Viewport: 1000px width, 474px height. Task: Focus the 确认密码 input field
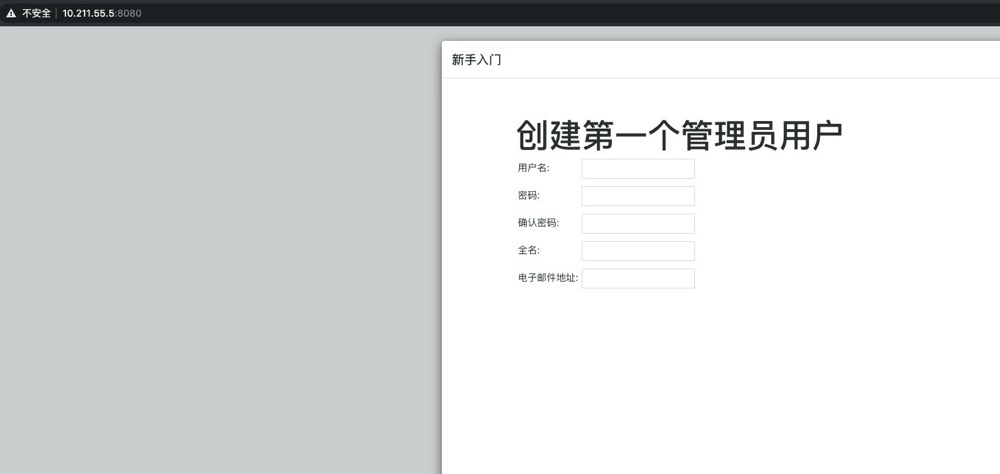638,223
